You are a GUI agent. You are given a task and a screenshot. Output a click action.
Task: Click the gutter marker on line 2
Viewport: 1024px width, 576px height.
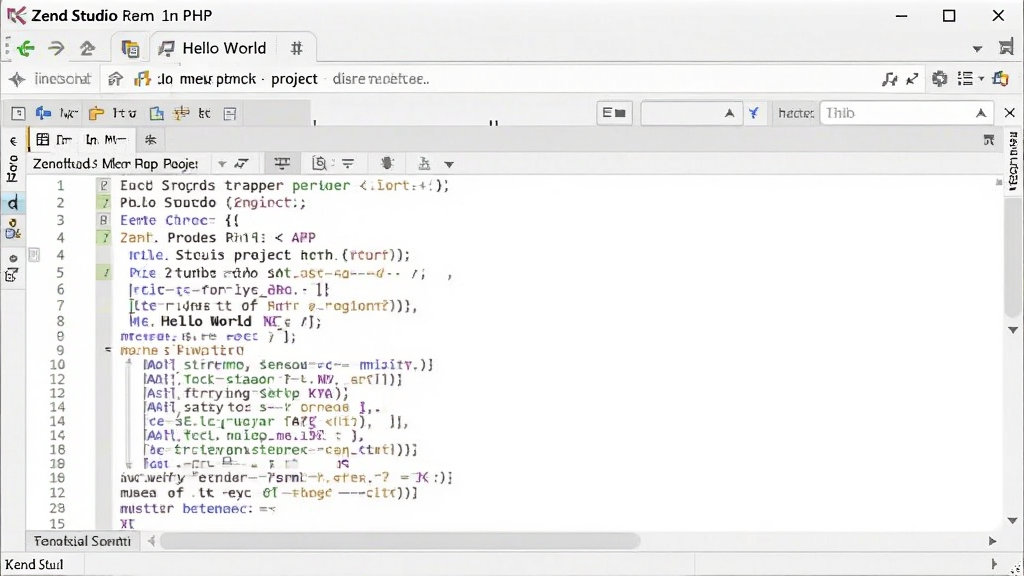pyautogui.click(x=104, y=203)
